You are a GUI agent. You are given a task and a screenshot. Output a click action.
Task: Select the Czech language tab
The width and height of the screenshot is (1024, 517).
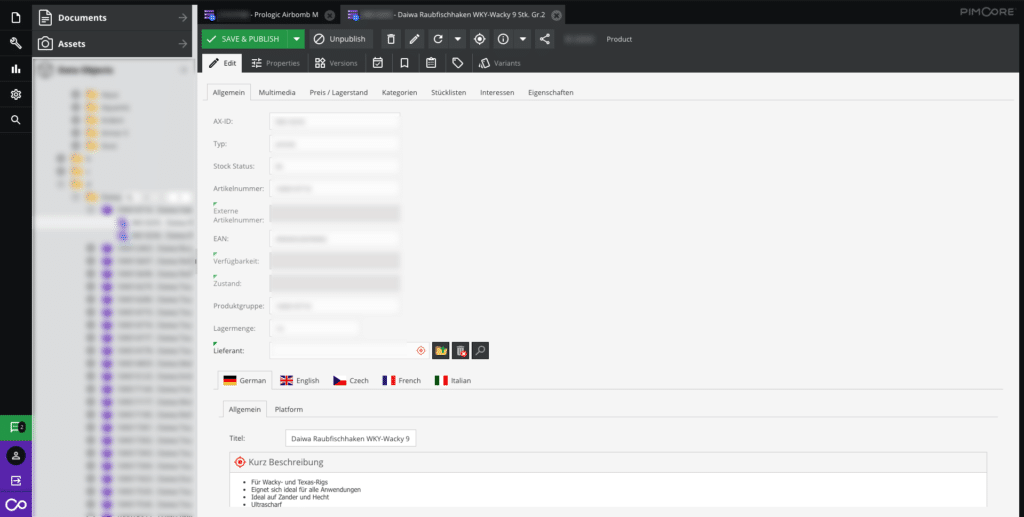351,381
